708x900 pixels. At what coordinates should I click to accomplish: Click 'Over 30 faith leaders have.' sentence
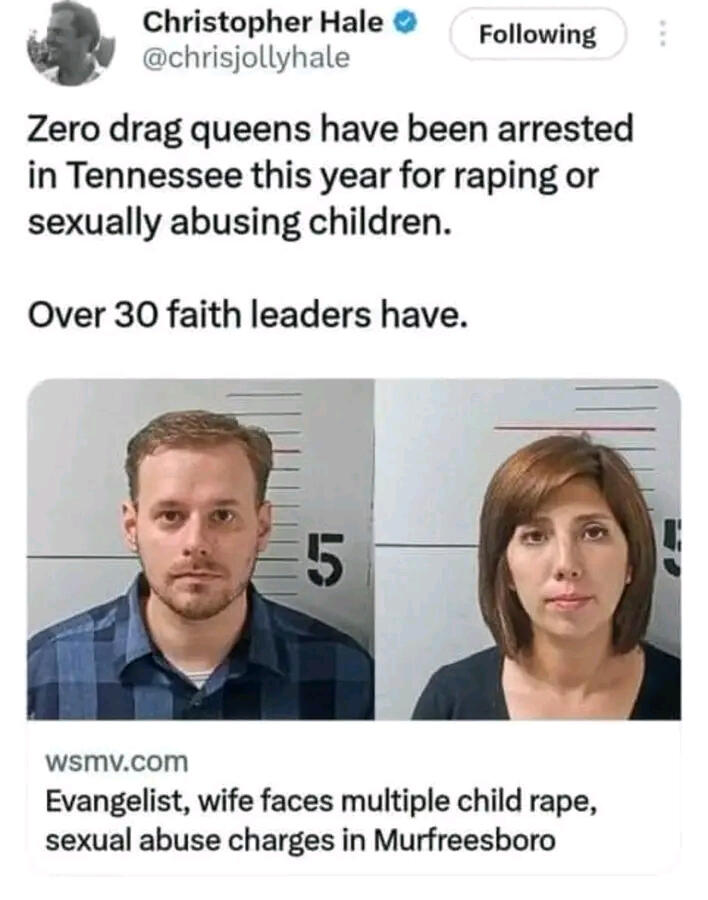pos(248,315)
